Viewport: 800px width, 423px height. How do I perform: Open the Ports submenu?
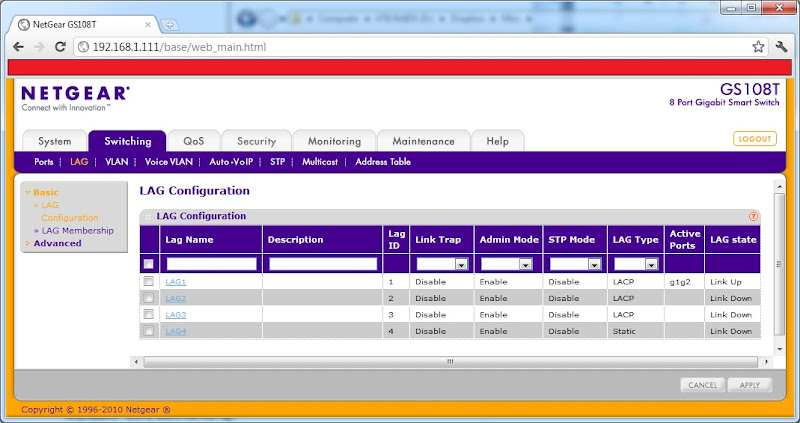tap(44, 162)
